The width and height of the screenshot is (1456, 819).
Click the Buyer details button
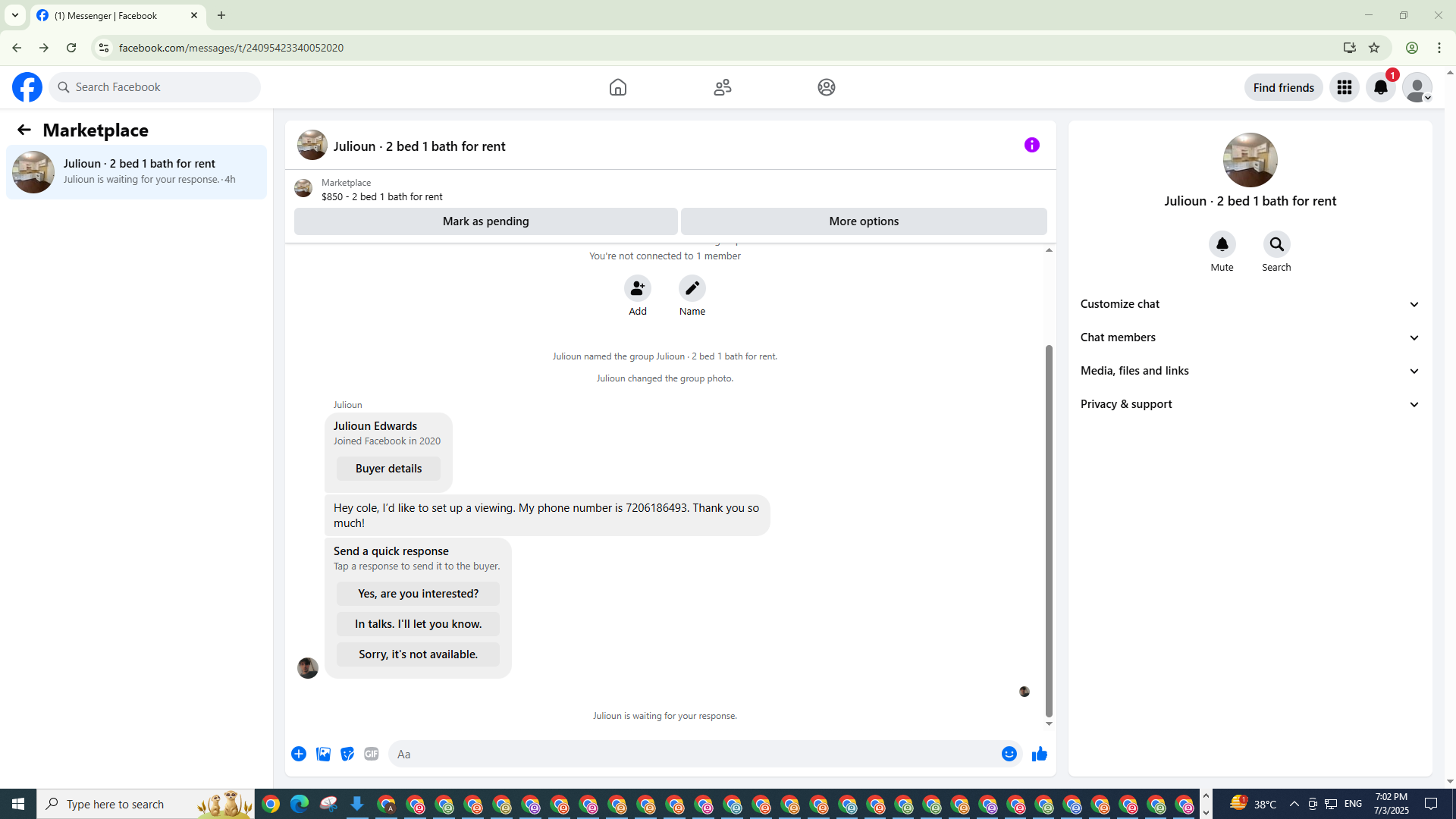[x=388, y=469]
